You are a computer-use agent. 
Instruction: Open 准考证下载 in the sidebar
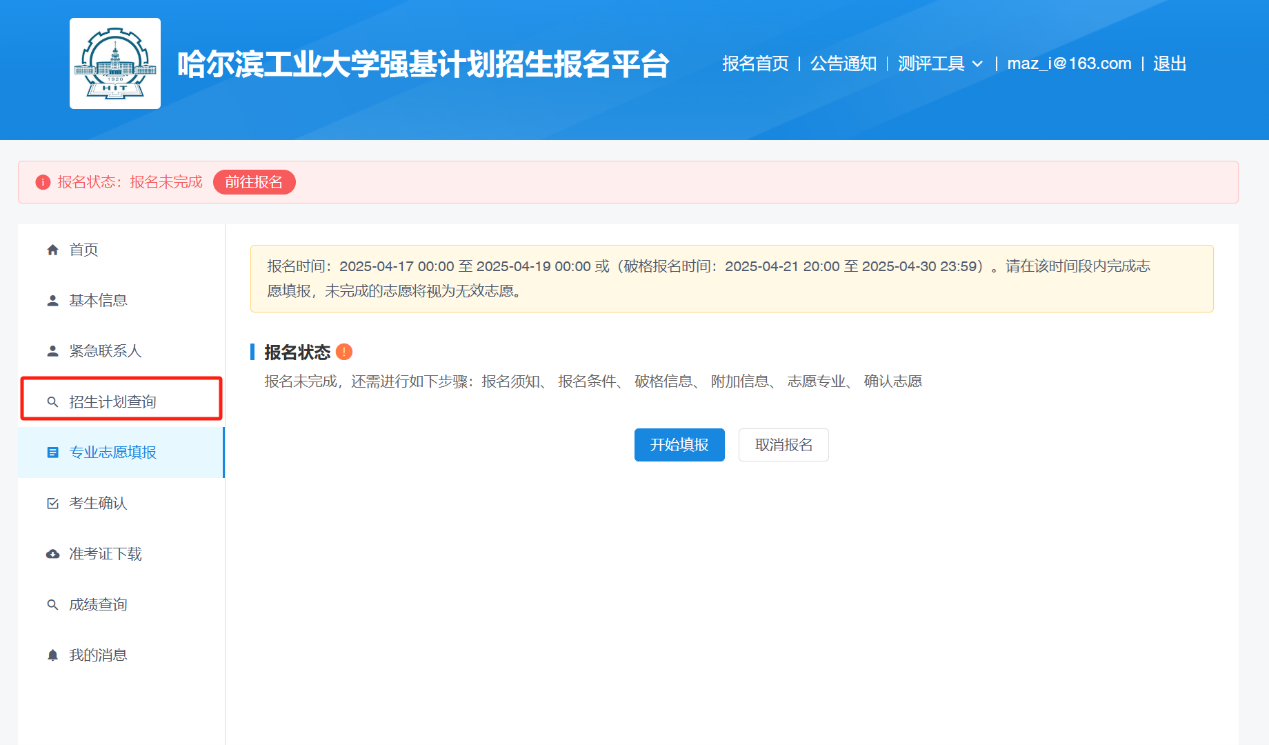click(121, 554)
